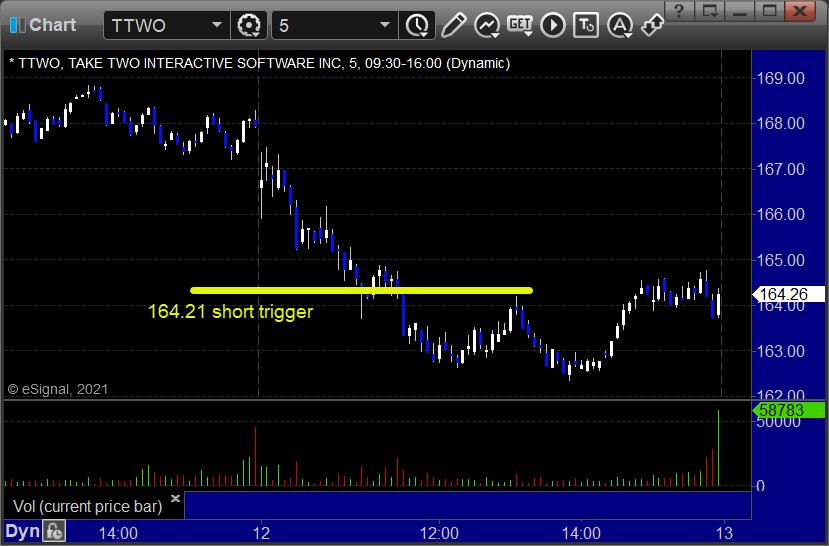
Task: Click the 14:00 label right of 12:00
Action: pos(581,533)
